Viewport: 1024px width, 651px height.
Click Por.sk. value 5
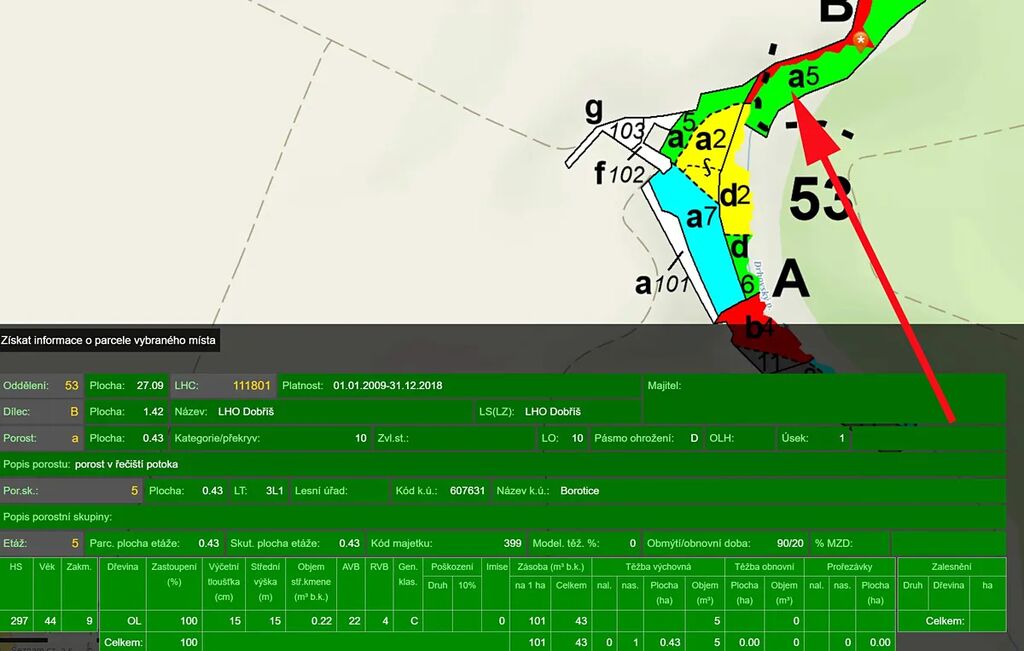(134, 491)
